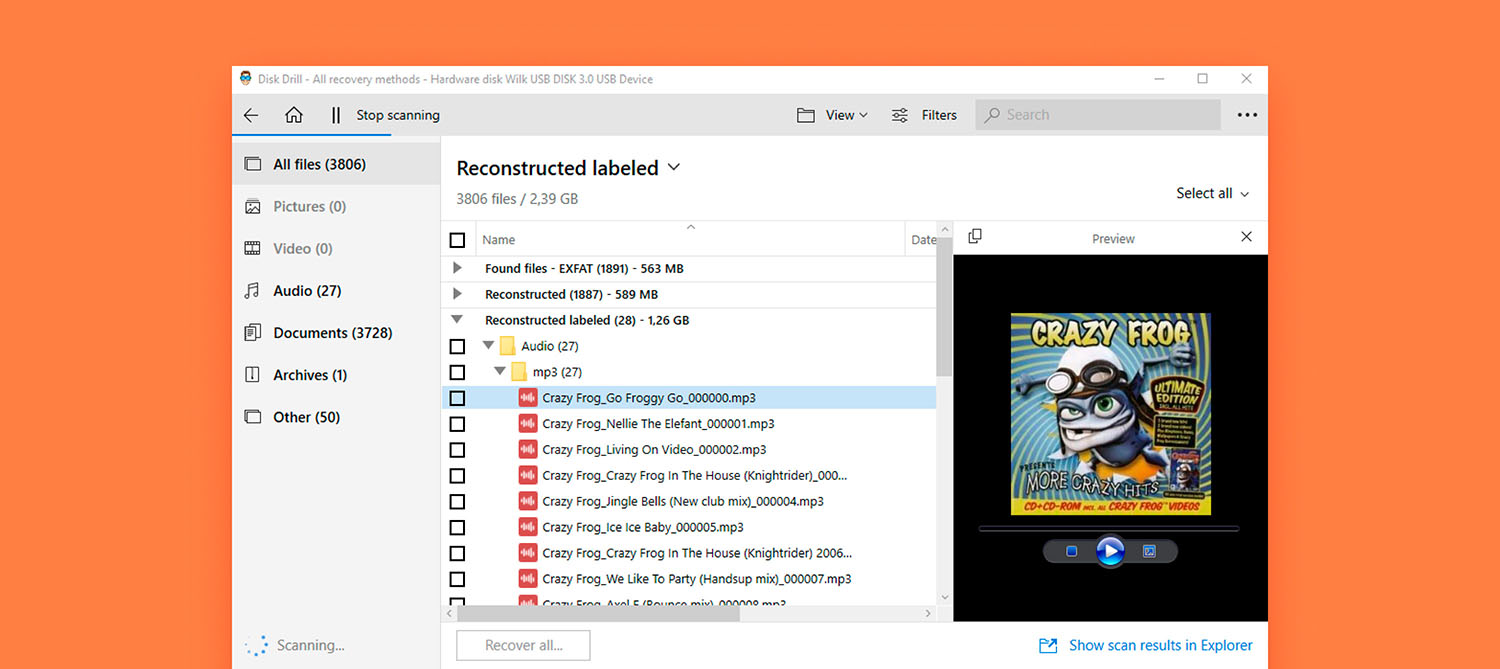Screen dimensions: 1500x669
Task: Select Other (50) category
Action: [x=336, y=417]
